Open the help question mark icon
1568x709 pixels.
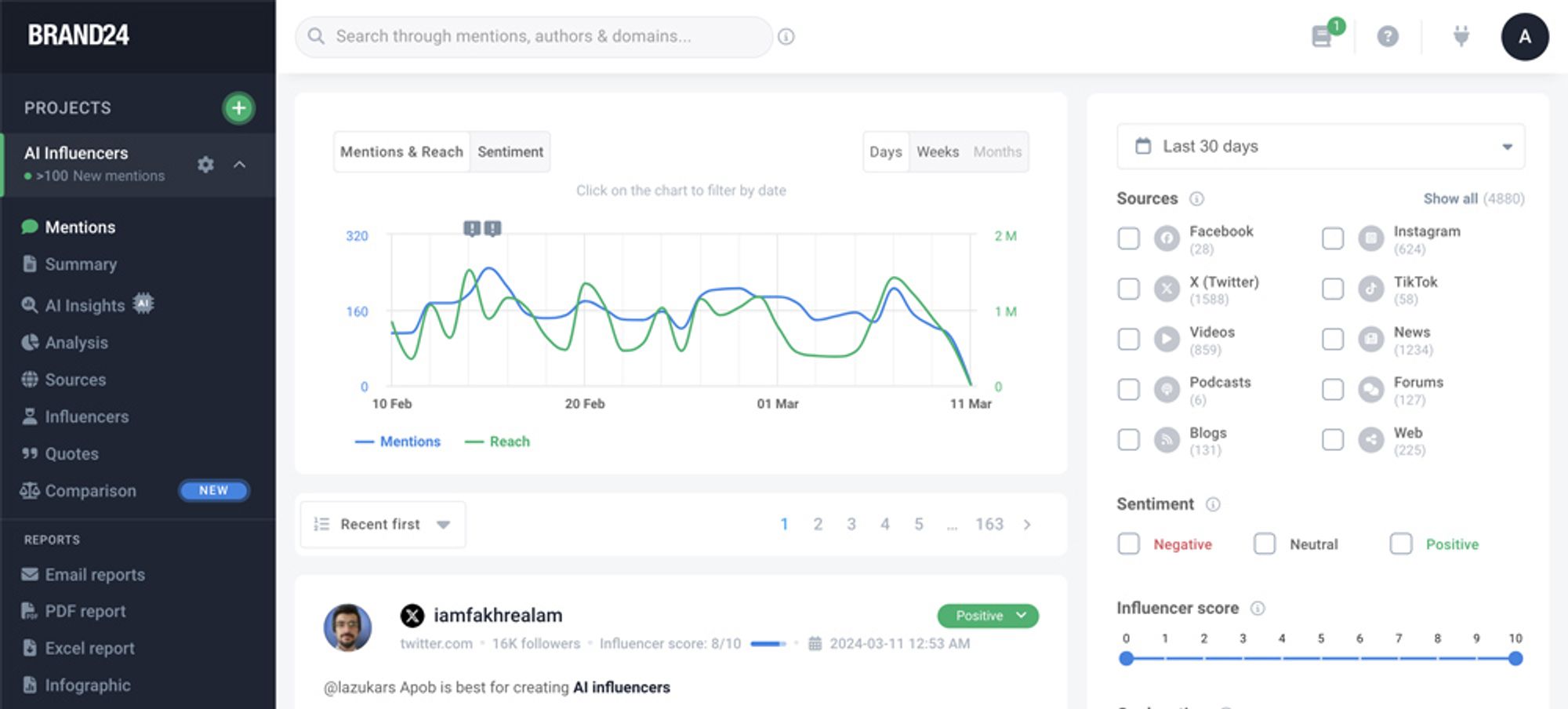click(x=1388, y=36)
